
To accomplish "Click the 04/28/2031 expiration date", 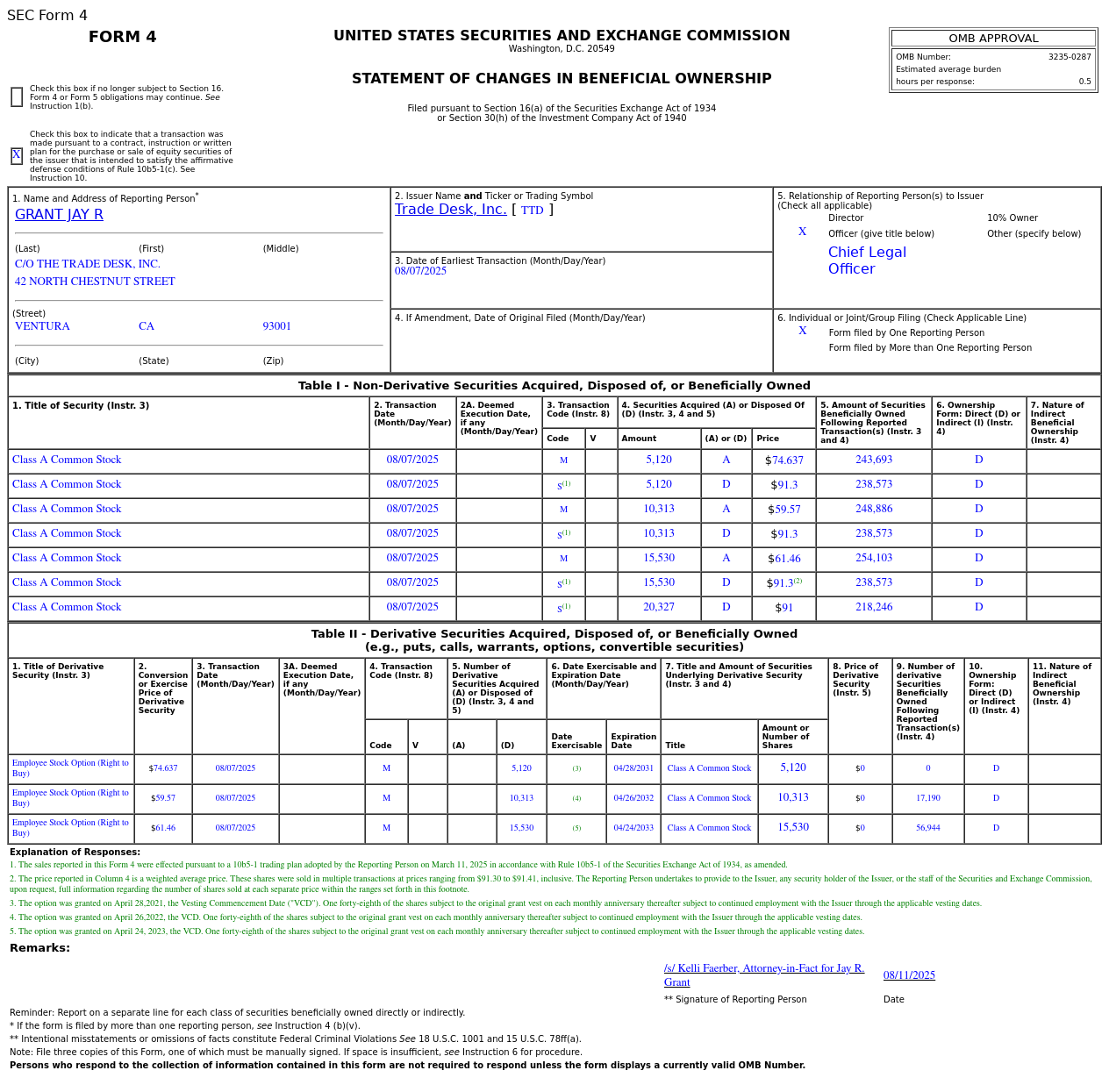I will pyautogui.click(x=633, y=768).
